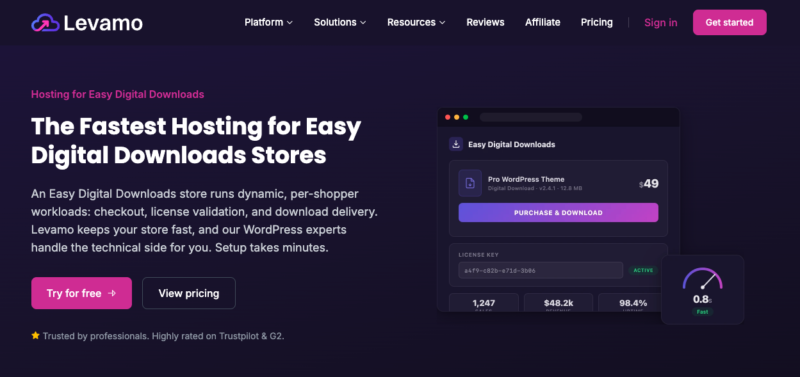
Task: Click The Fastest Hosting main headline
Action: click(196, 141)
